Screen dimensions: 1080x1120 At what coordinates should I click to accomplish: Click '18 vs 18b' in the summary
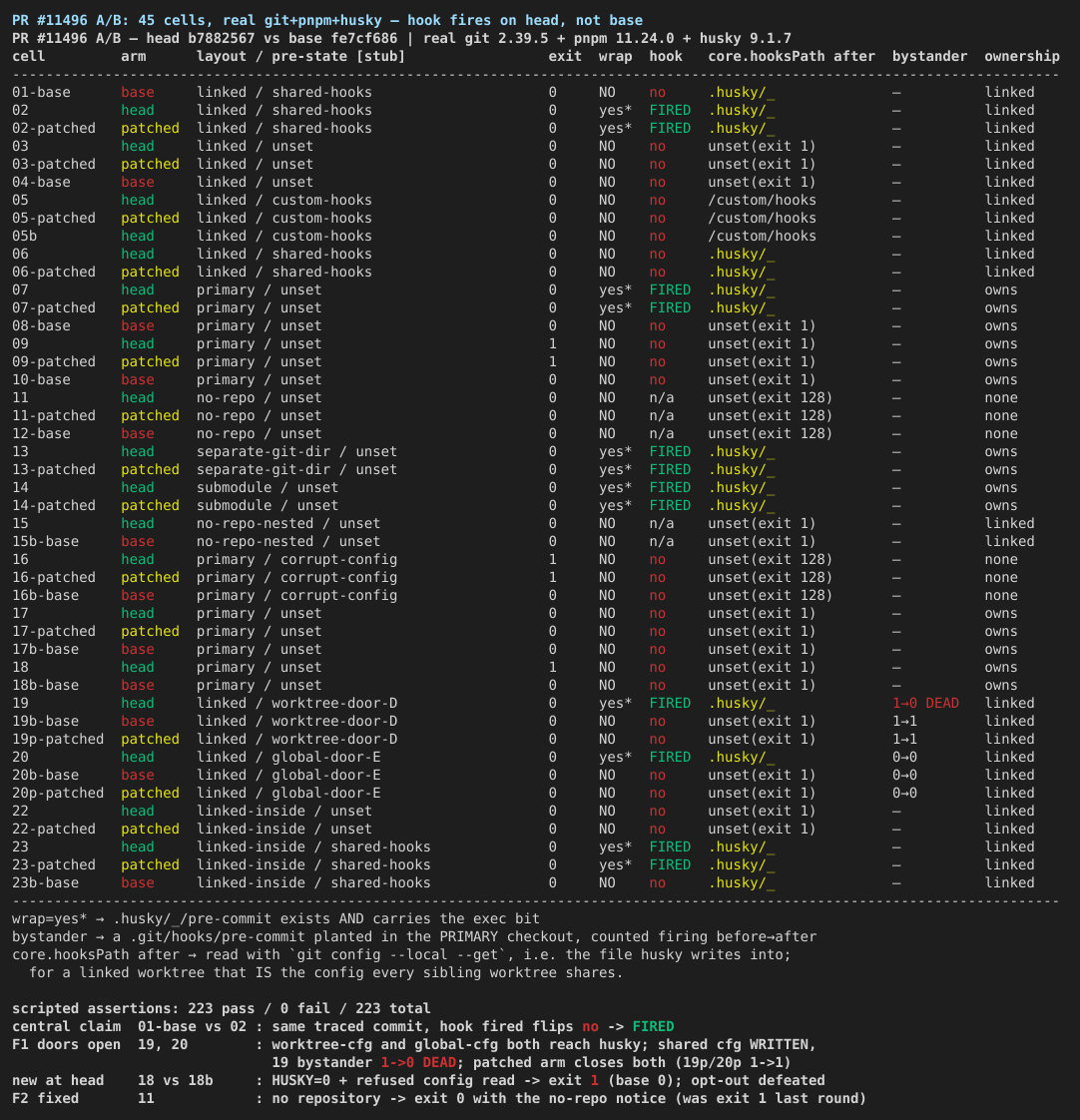click(x=176, y=1080)
